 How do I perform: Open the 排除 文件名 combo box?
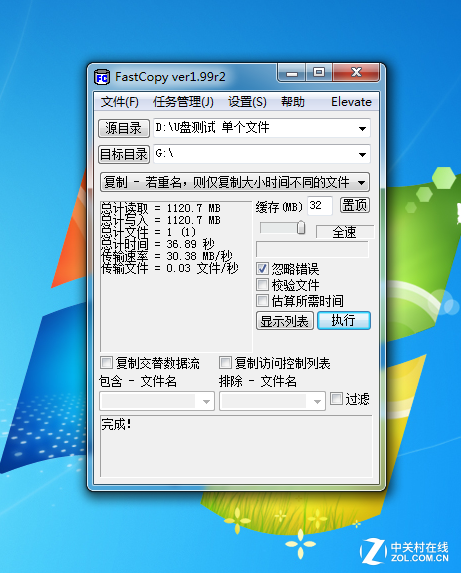[x=272, y=401]
